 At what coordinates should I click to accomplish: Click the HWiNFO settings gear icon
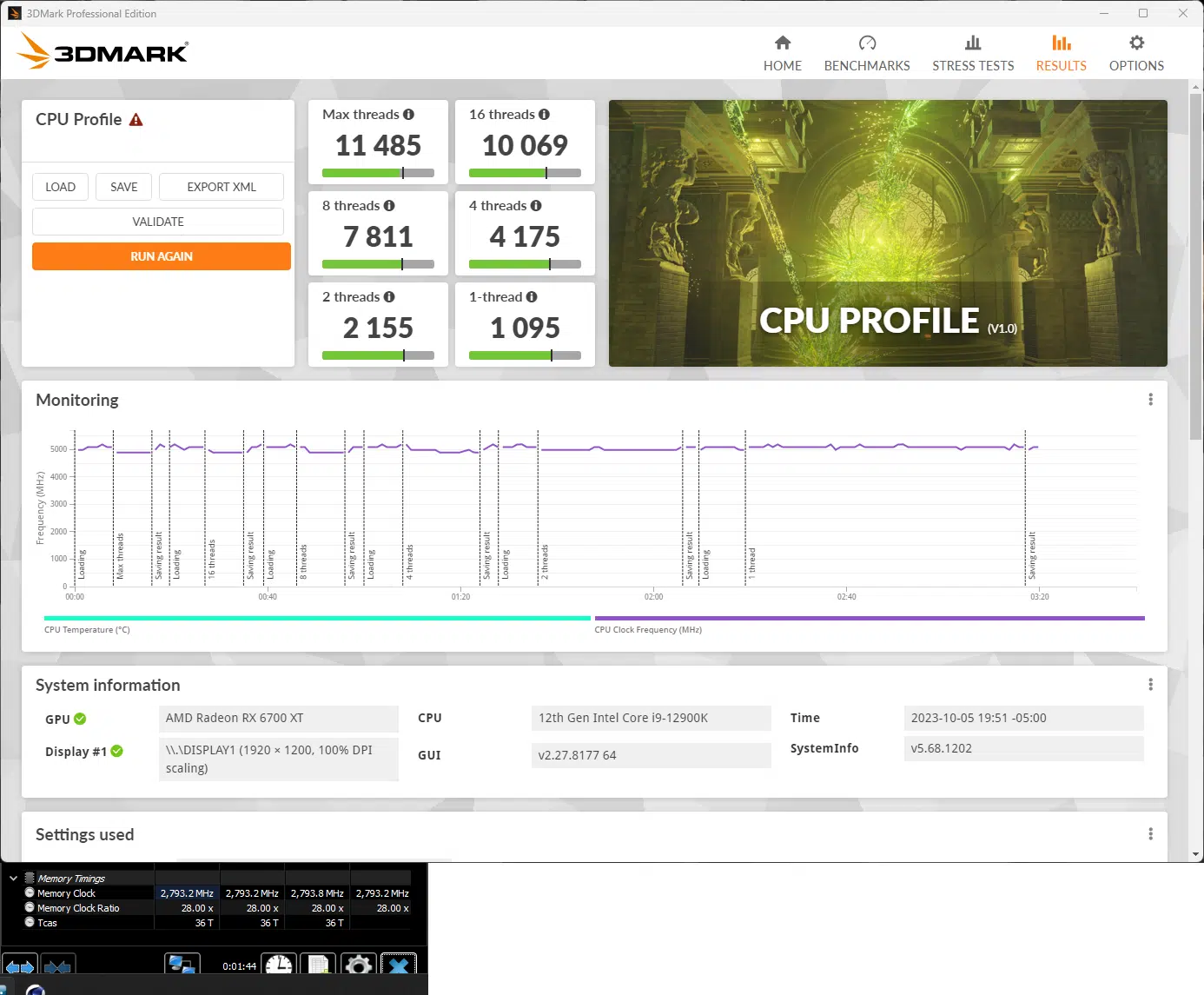pyautogui.click(x=359, y=965)
